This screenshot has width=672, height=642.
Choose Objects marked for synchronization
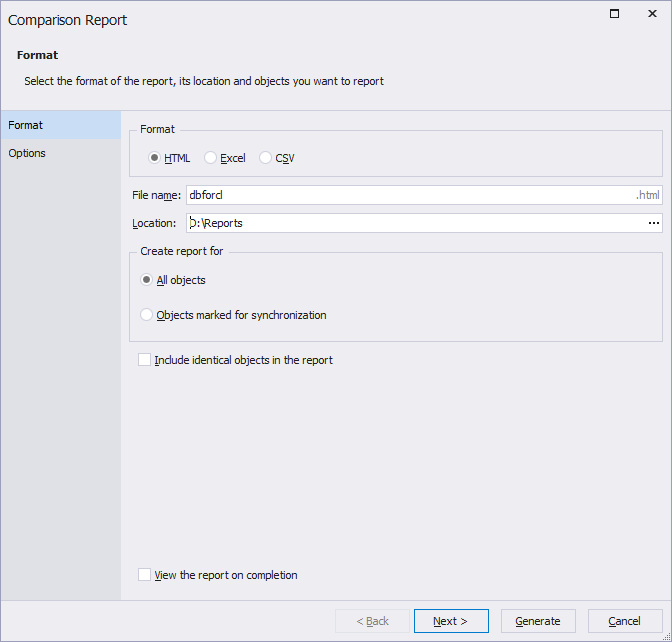coord(147,315)
